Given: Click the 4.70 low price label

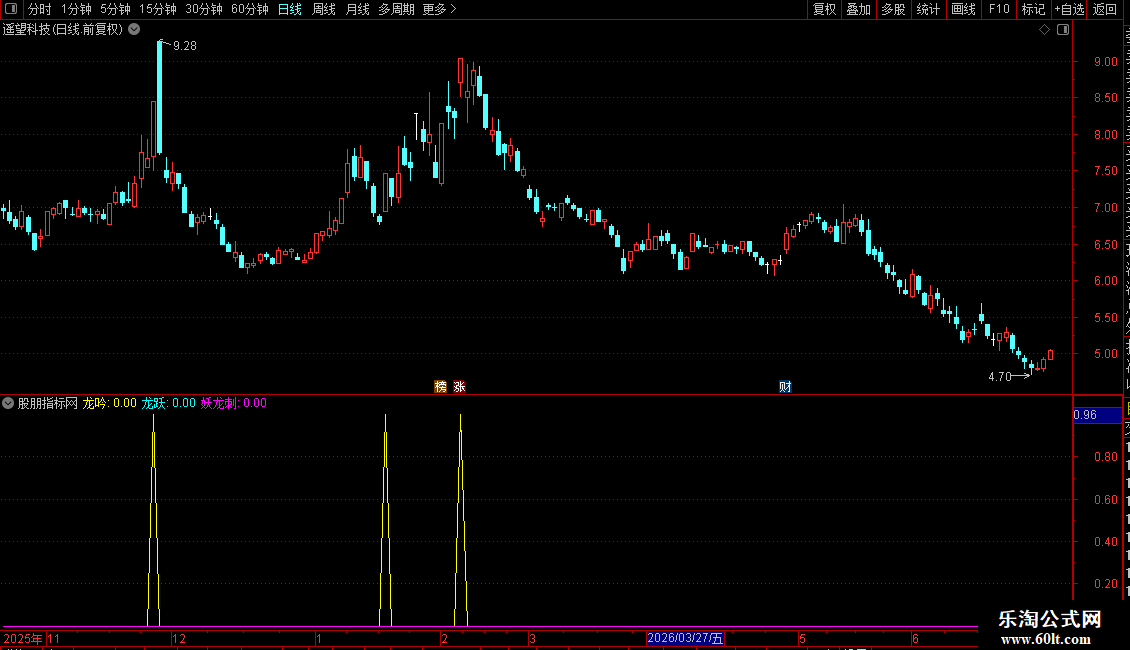Looking at the screenshot, I should (x=1000, y=377).
